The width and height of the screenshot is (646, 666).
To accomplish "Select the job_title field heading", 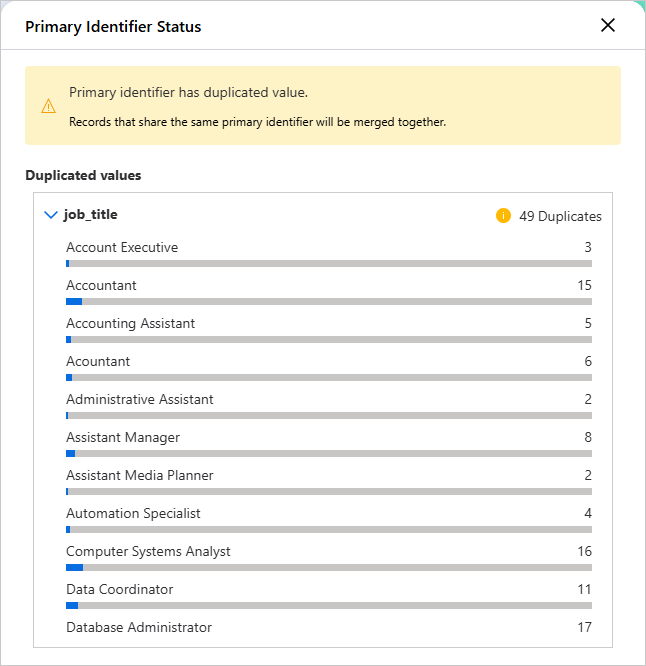I will pyautogui.click(x=90, y=214).
